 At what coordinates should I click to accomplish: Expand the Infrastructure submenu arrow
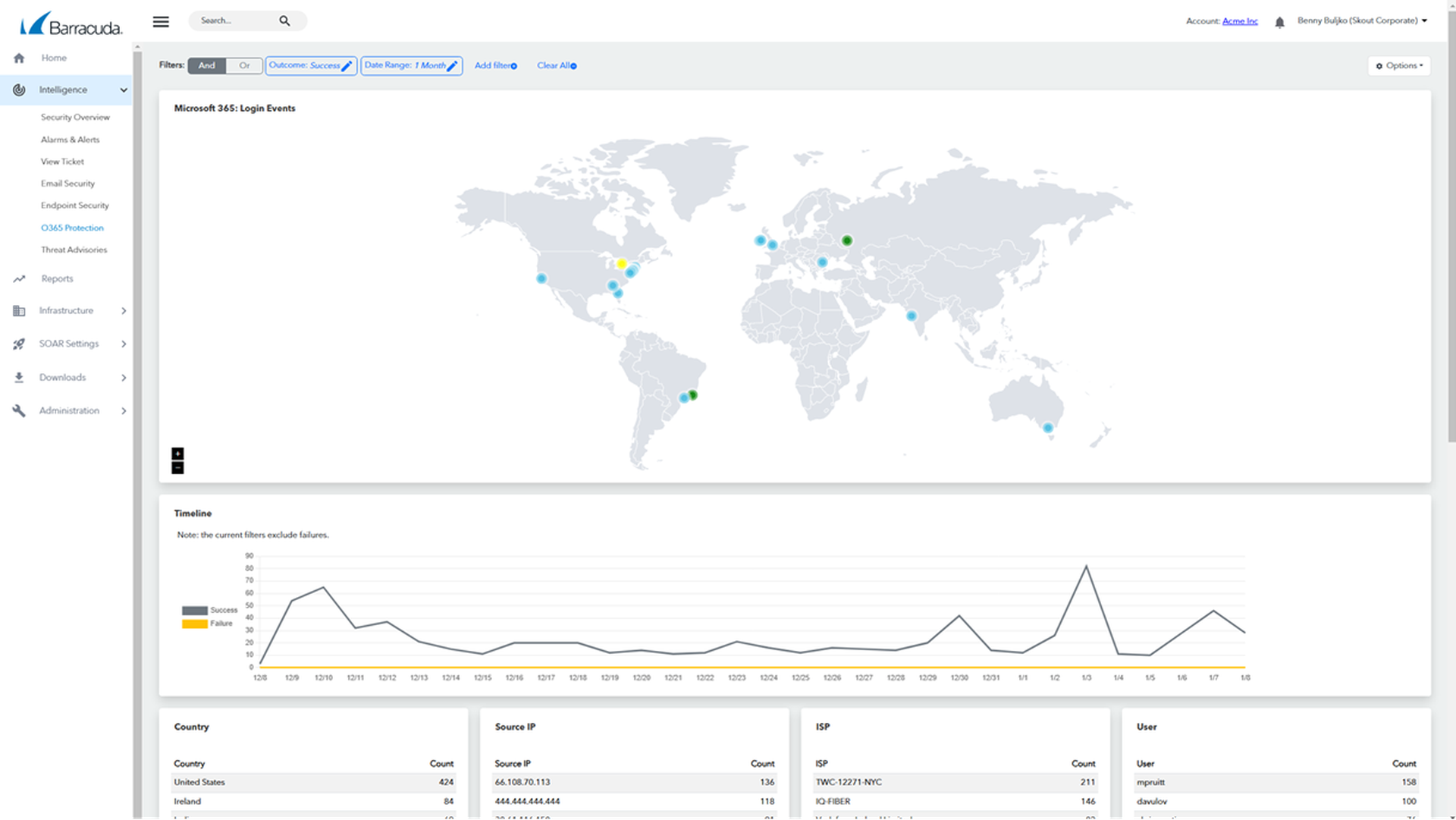[x=124, y=311]
